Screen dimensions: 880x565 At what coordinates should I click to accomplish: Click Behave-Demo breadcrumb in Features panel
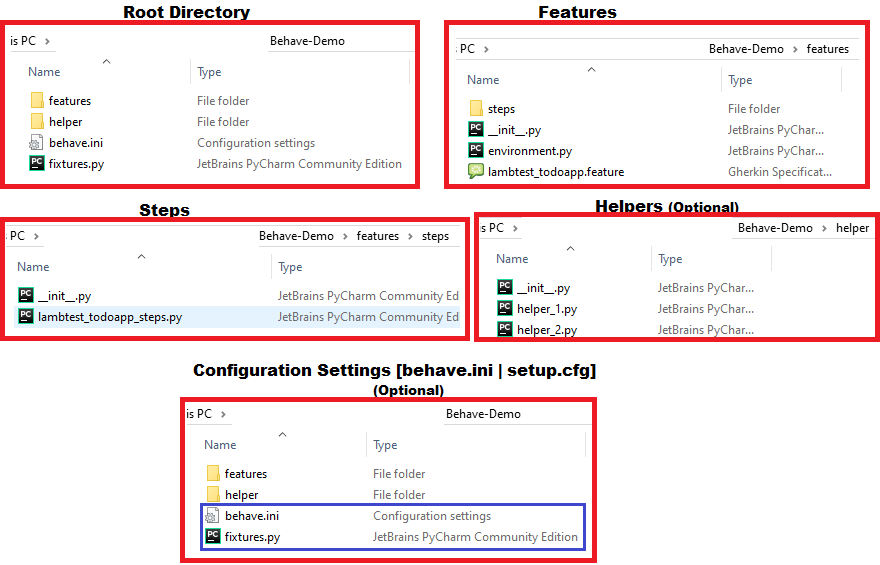[746, 49]
